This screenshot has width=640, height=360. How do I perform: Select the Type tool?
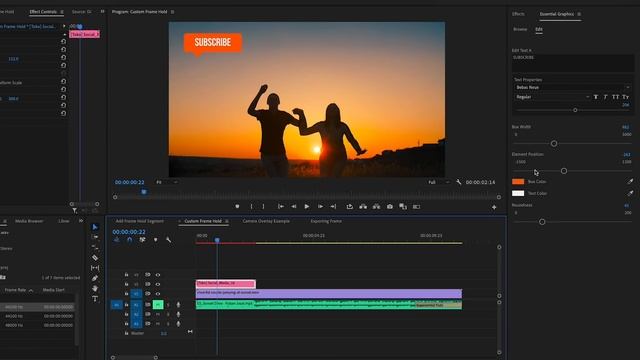tap(95, 299)
